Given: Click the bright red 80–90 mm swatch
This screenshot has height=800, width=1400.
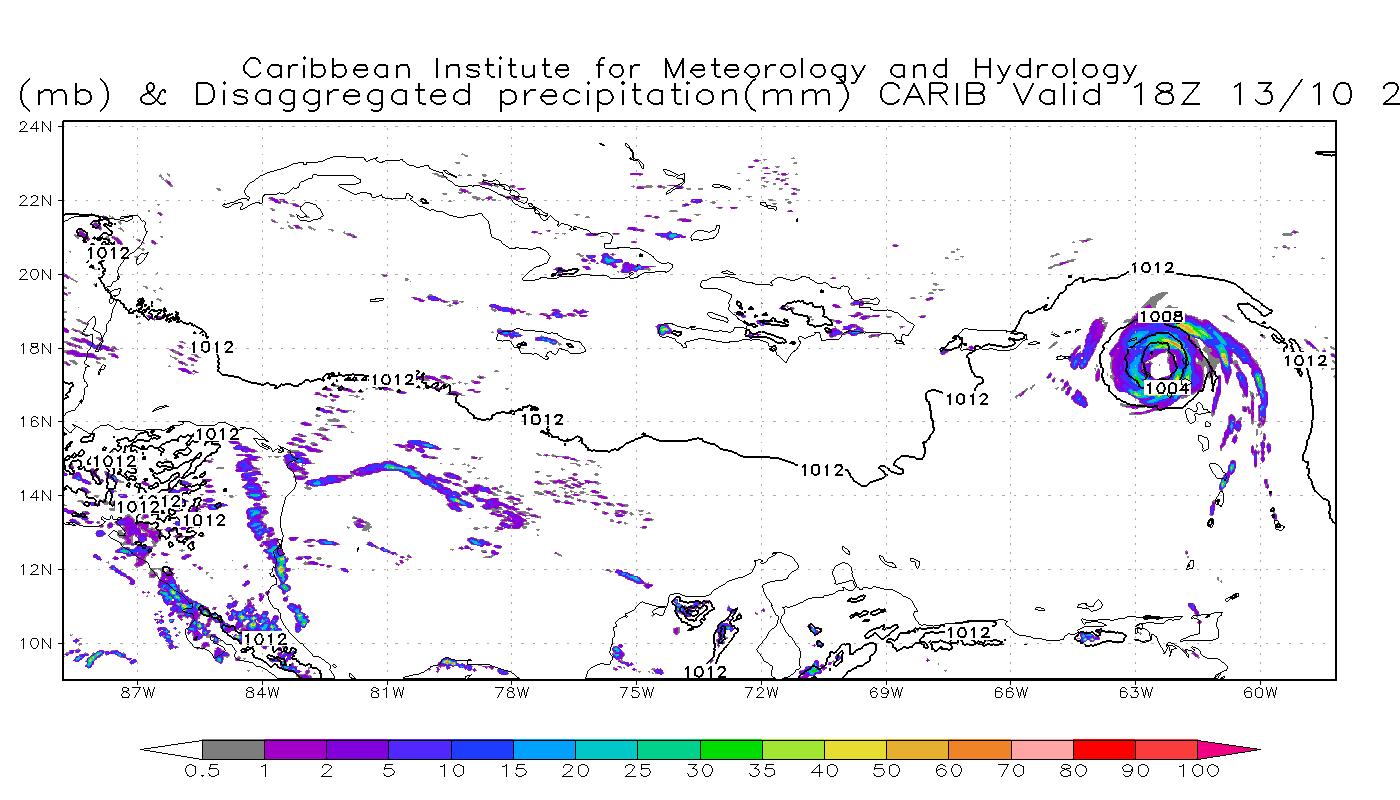Looking at the screenshot, I should 1104,749.
